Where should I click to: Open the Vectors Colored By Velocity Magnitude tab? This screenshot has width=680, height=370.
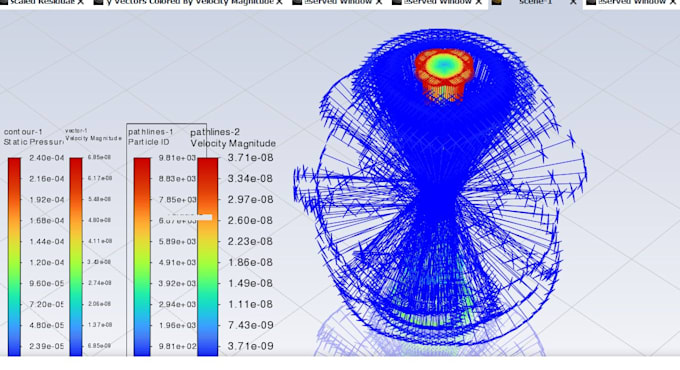pos(190,2)
